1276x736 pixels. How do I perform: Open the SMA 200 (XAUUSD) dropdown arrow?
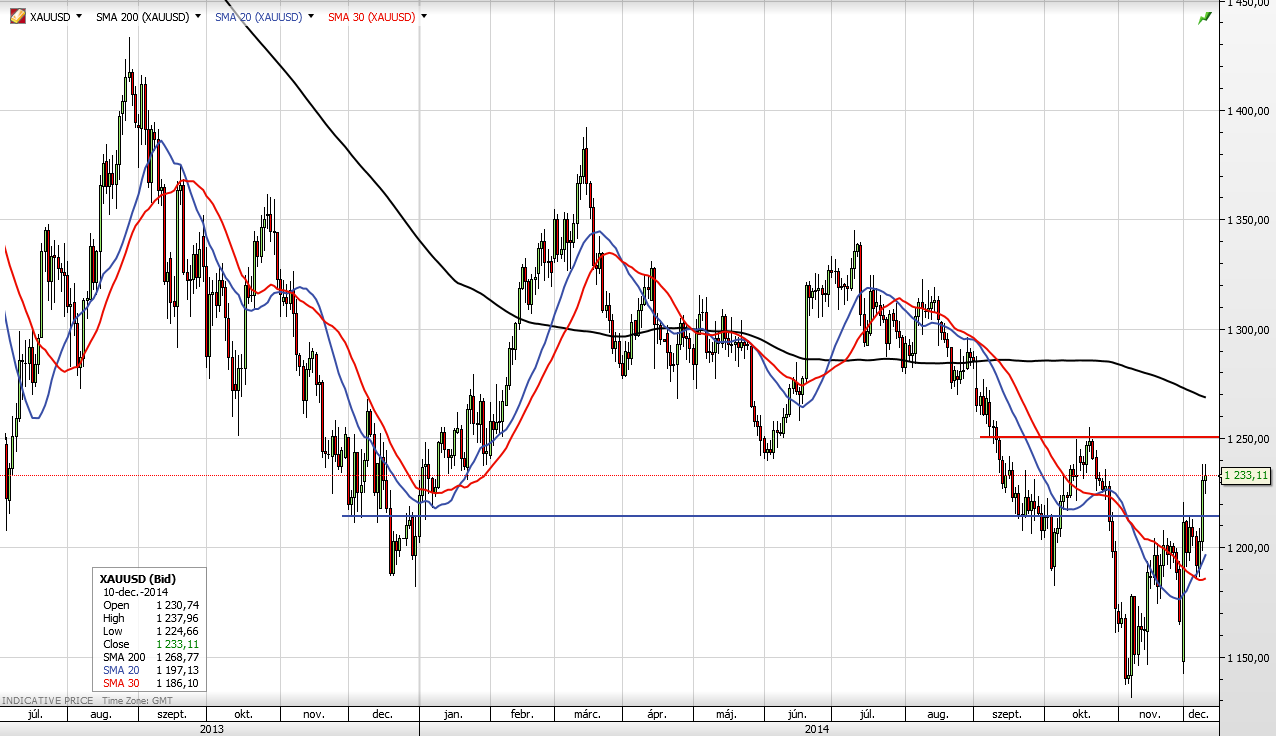(197, 17)
